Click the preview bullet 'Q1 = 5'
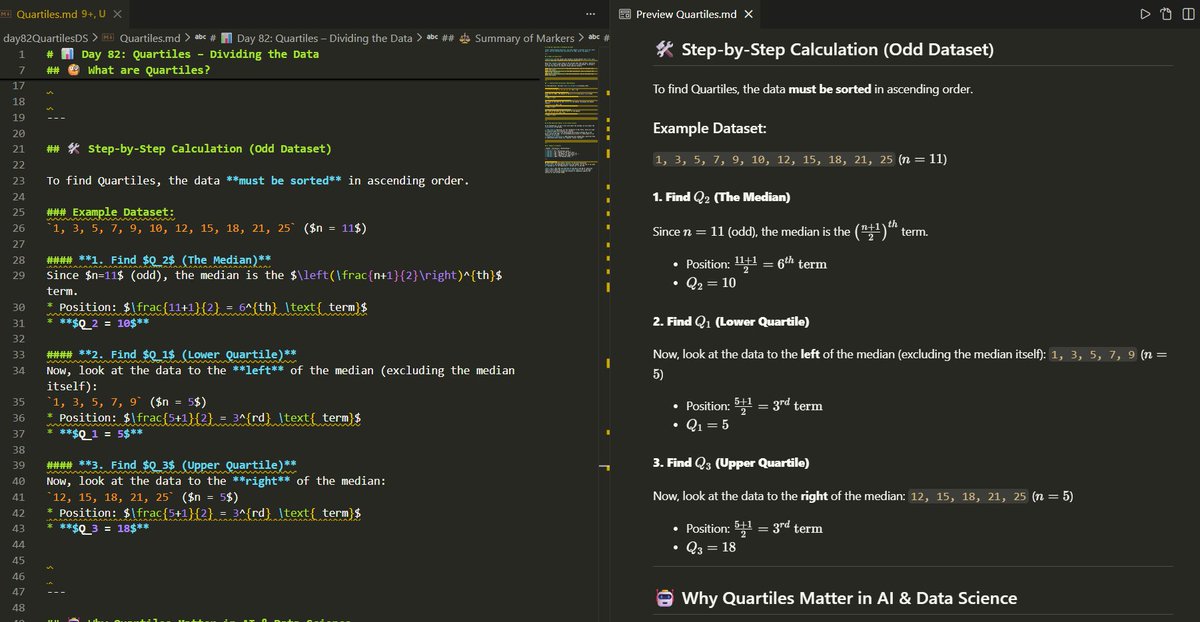 [x=707, y=425]
